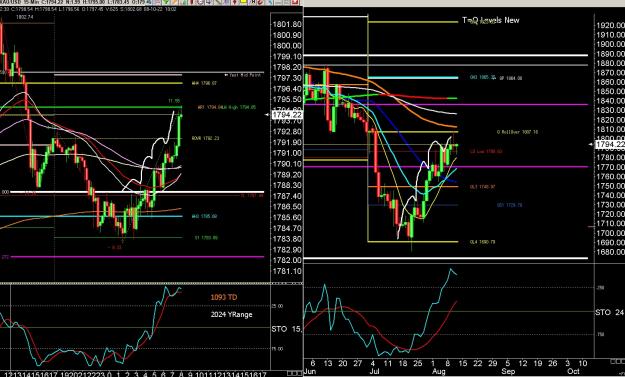Click the 1794.22 current price tag on left chart
Screen dimensions: 625x377
[287, 115]
